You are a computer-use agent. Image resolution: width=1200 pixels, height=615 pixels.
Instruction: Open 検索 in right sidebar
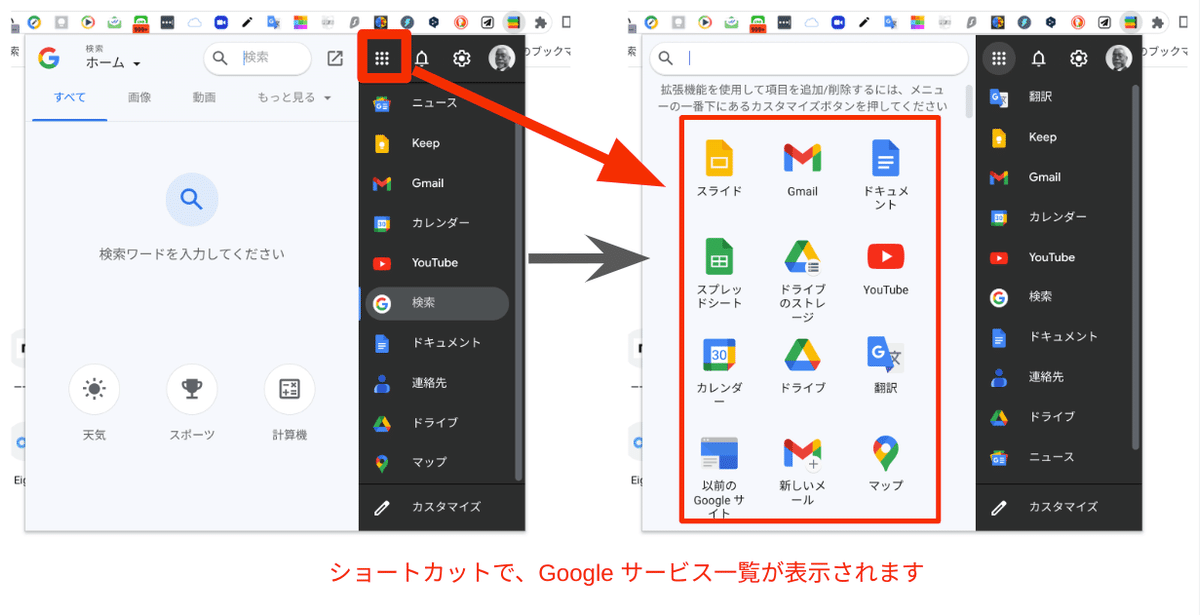[x=1054, y=297]
